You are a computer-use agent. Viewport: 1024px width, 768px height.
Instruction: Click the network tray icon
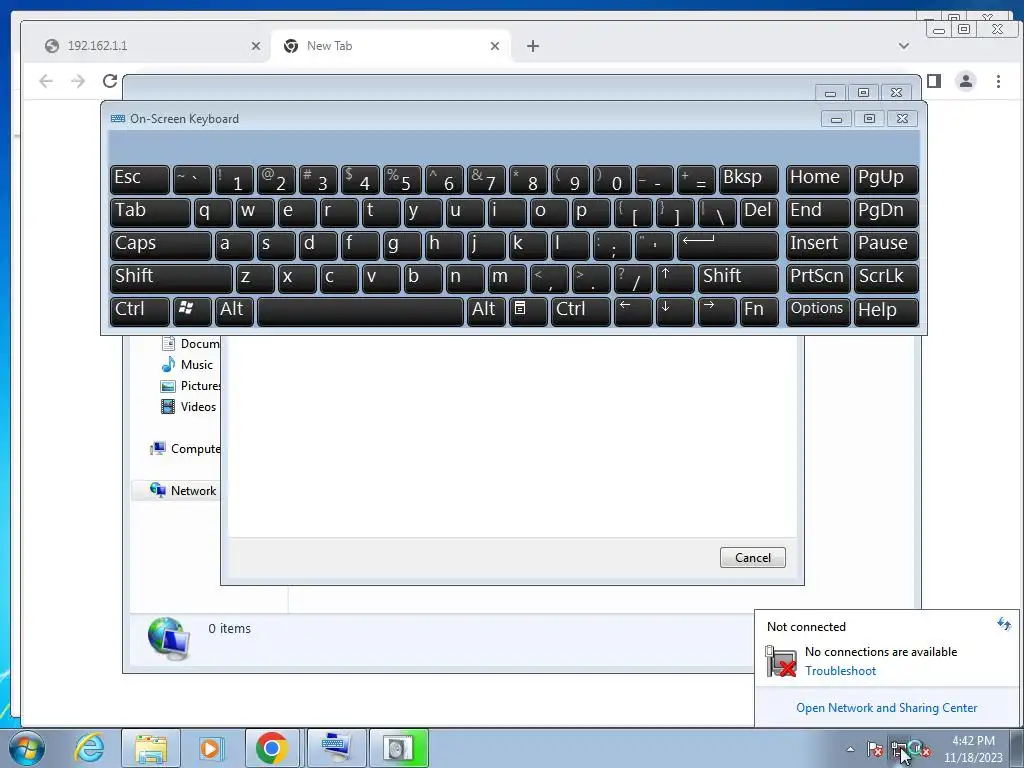899,749
